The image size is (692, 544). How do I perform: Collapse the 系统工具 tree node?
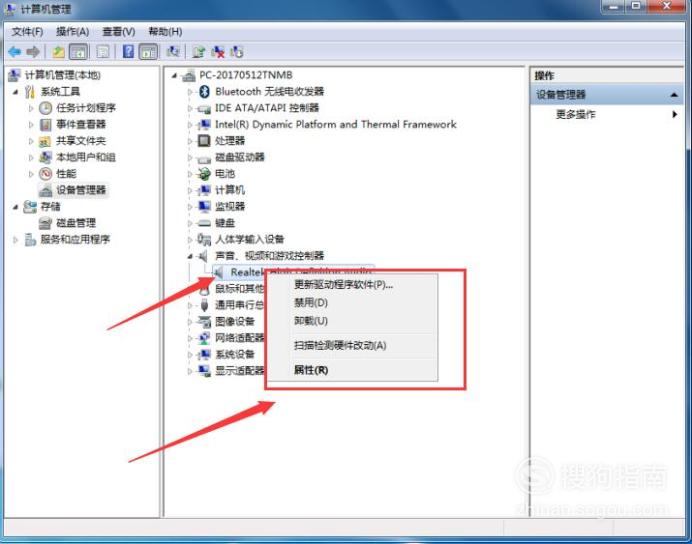click(15, 92)
